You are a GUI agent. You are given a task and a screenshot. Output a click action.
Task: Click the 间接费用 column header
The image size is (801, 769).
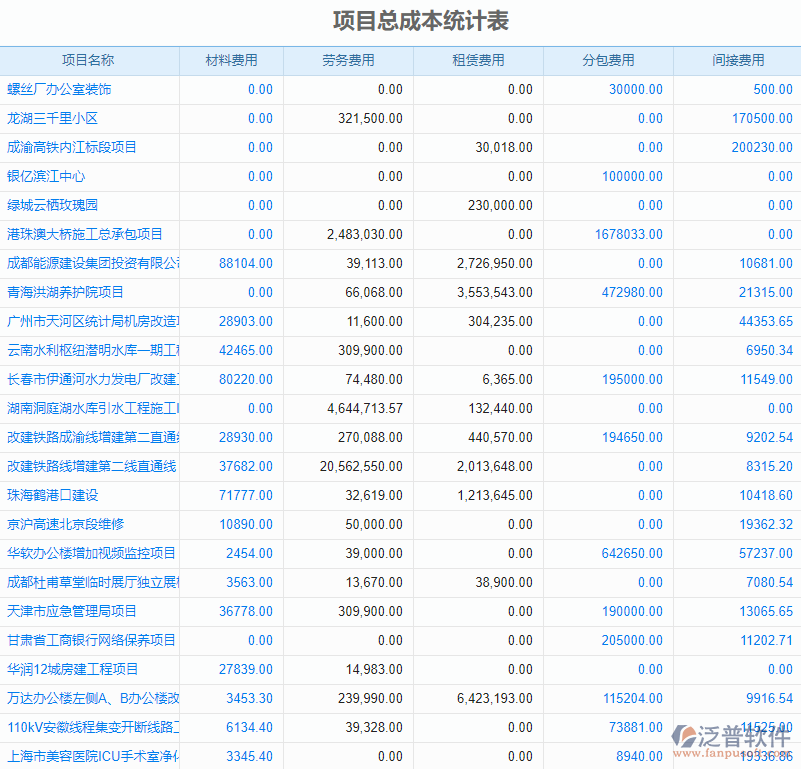[x=736, y=60]
